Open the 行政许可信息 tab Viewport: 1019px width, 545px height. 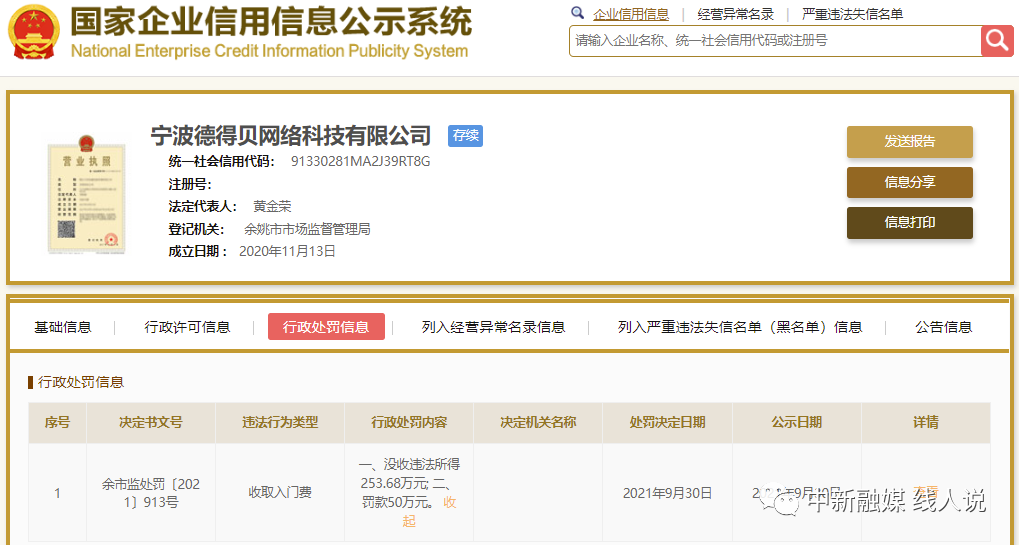(187, 327)
